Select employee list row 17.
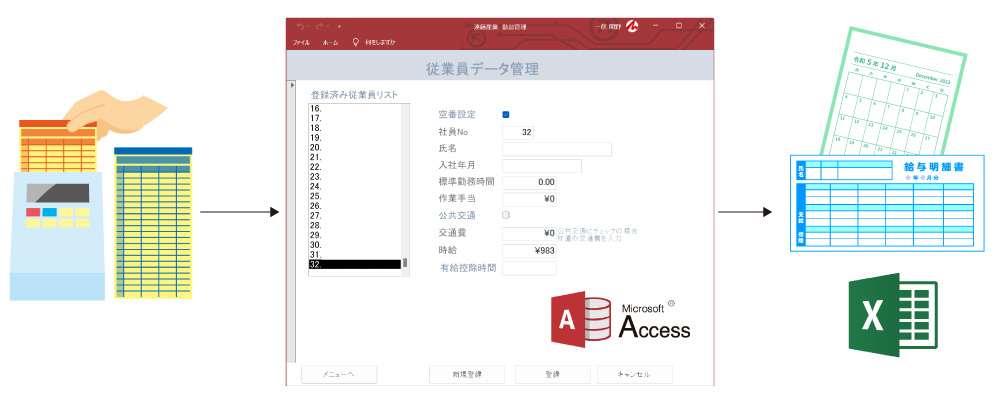Image resolution: width=1000 pixels, height=400 pixels. tap(355, 118)
